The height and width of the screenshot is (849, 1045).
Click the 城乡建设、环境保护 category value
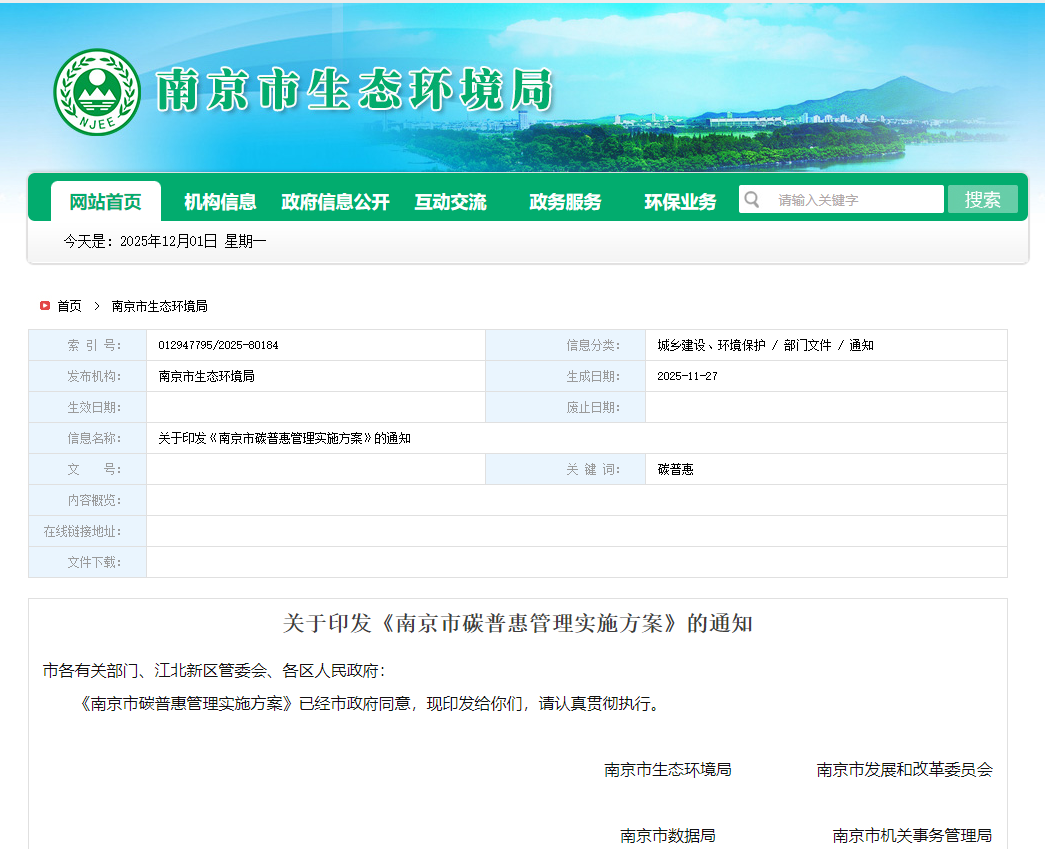click(711, 345)
